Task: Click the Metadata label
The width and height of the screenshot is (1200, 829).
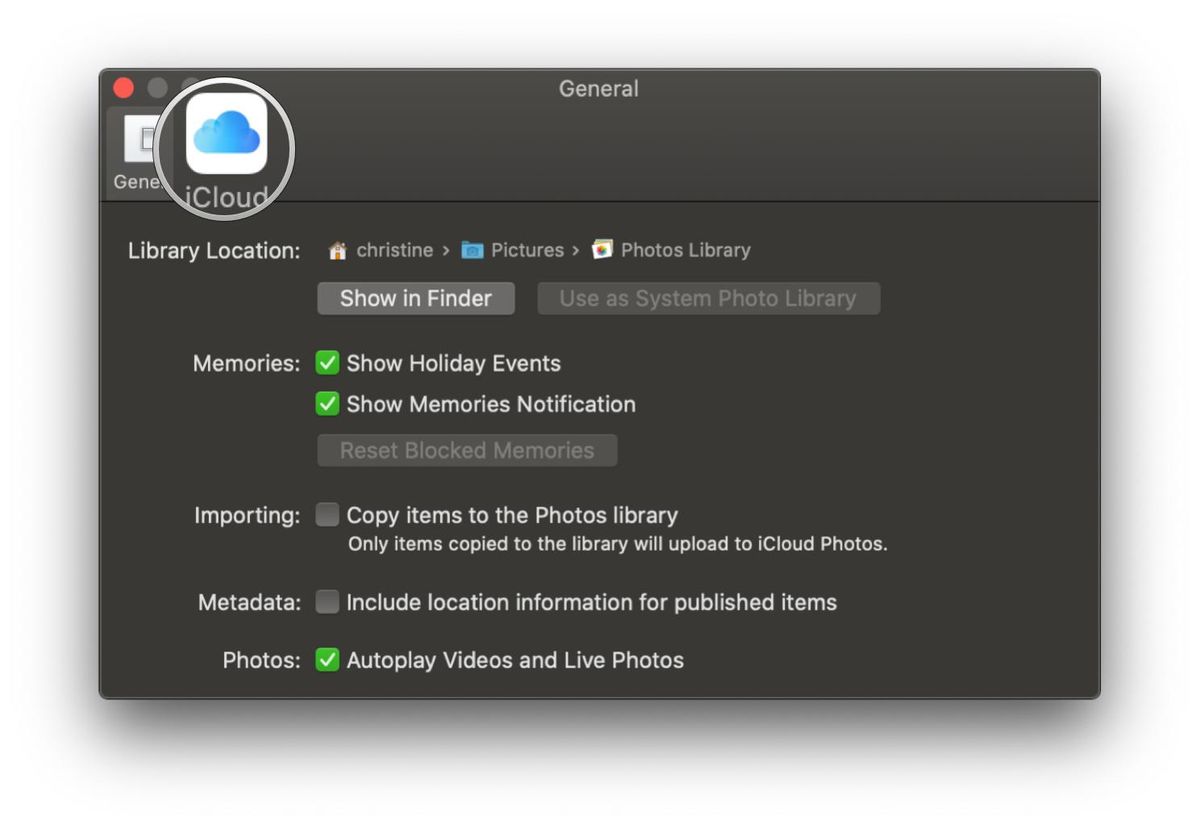Action: coord(249,603)
